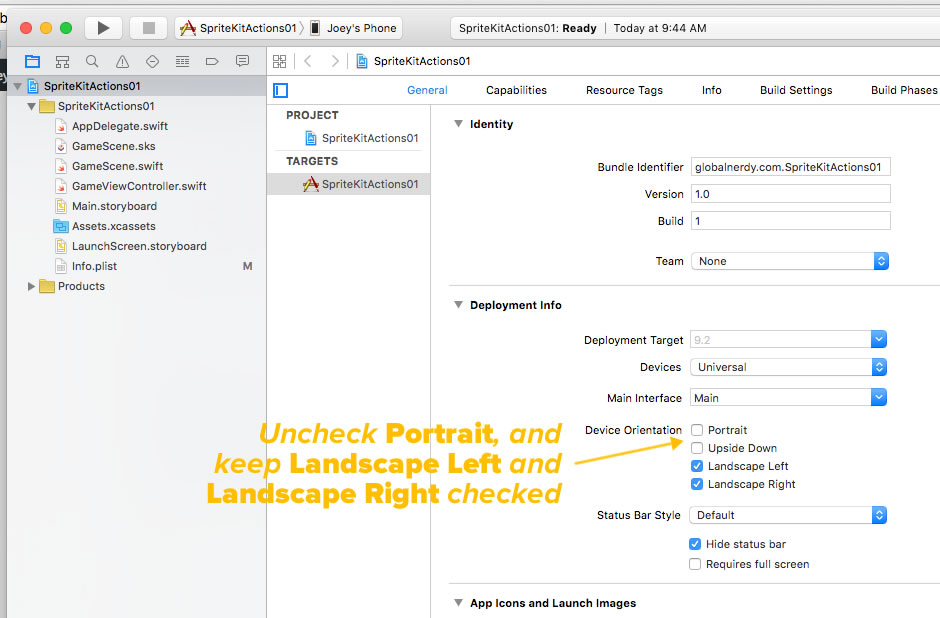This screenshot has height=618, width=940.
Task: Stop the running build
Action: point(149,28)
